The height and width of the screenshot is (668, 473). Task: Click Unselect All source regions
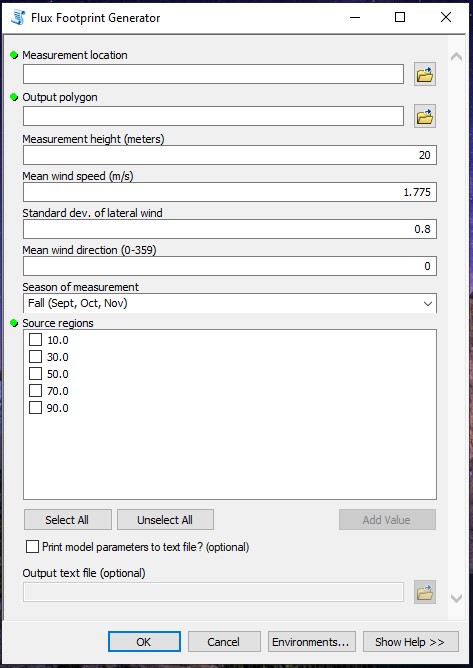(165, 520)
